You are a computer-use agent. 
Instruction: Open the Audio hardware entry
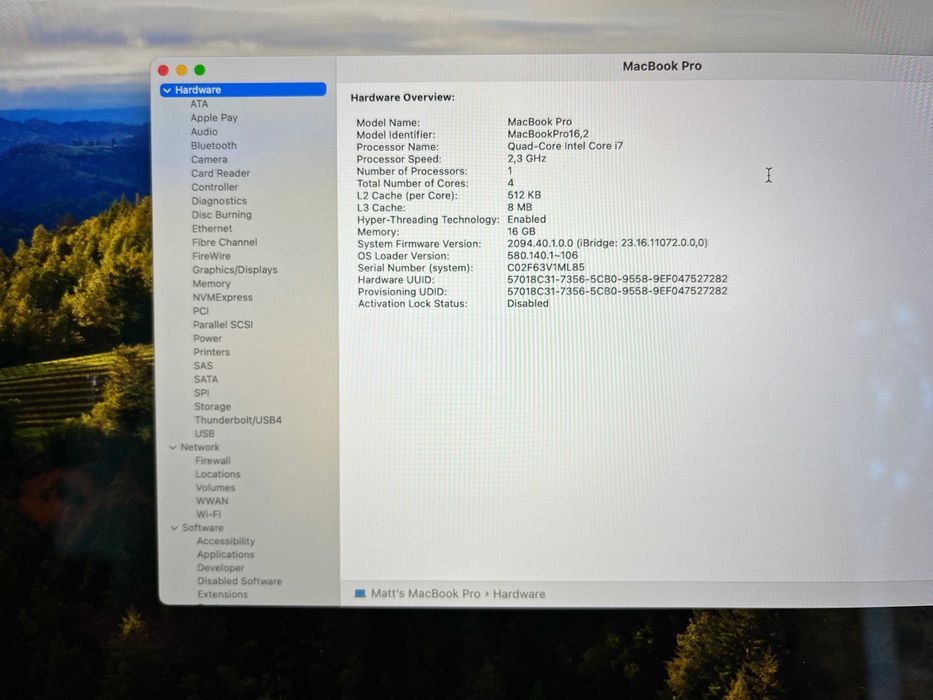(x=204, y=132)
